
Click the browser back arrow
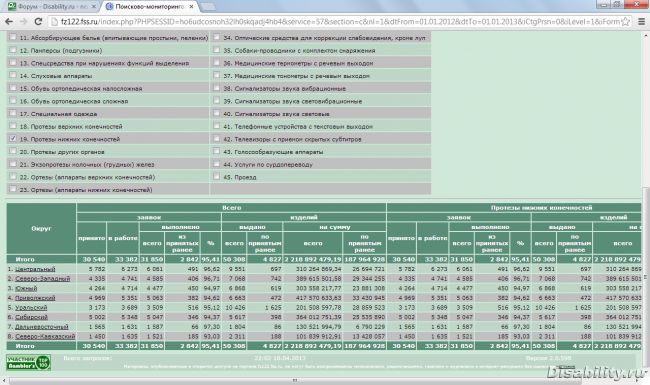9,22
